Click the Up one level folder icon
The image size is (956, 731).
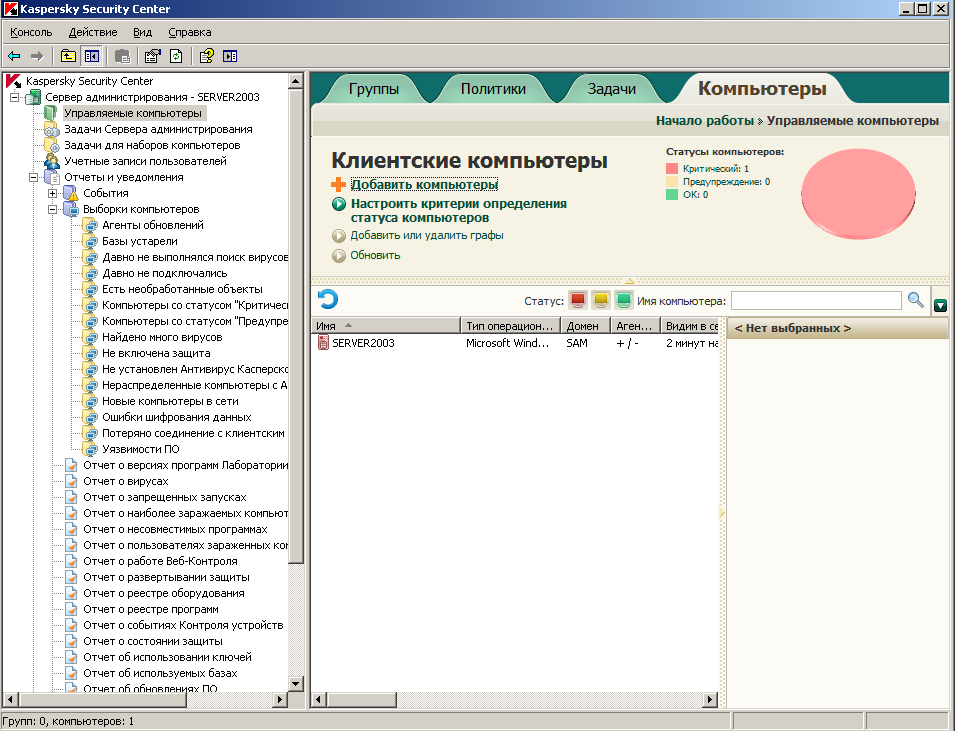click(x=68, y=56)
